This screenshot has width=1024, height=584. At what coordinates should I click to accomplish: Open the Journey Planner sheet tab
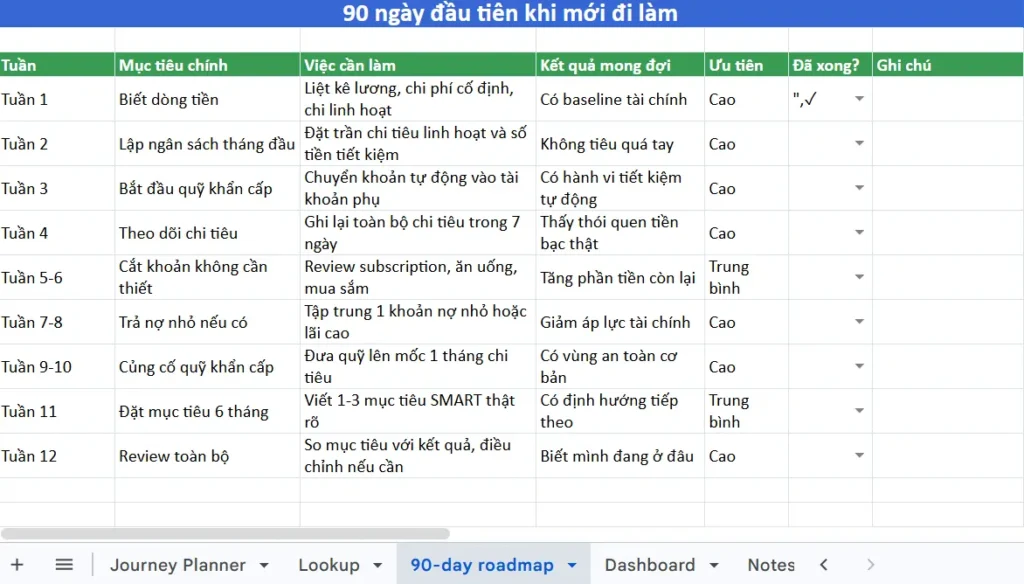click(180, 565)
